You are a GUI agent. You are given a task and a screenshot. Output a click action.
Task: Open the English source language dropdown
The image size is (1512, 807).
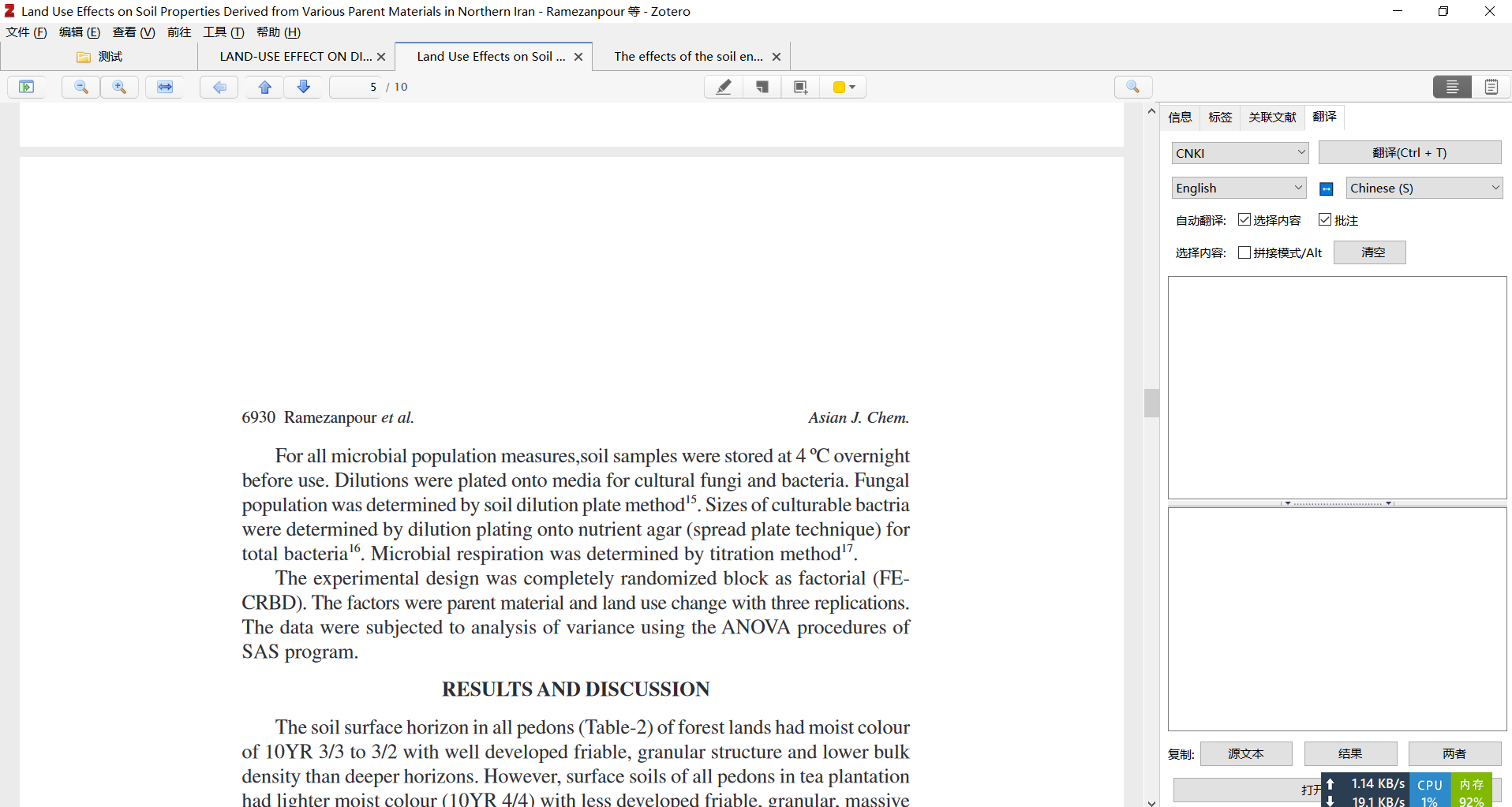(1239, 188)
